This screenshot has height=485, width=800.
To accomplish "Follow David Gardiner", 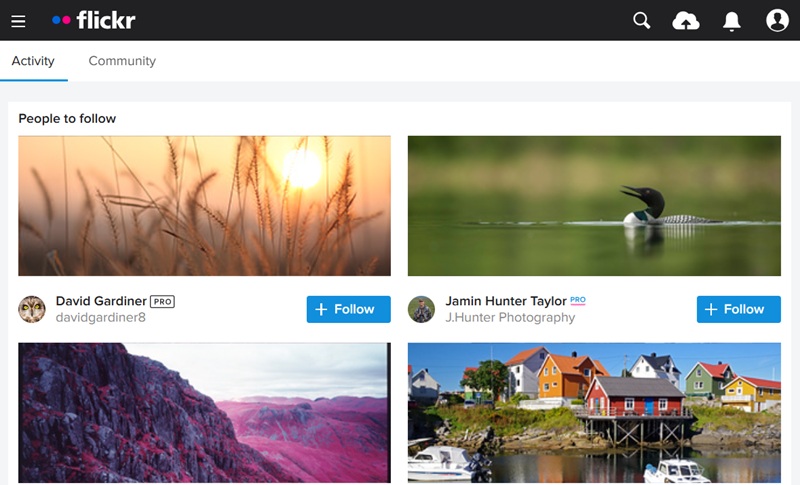I will [x=348, y=309].
